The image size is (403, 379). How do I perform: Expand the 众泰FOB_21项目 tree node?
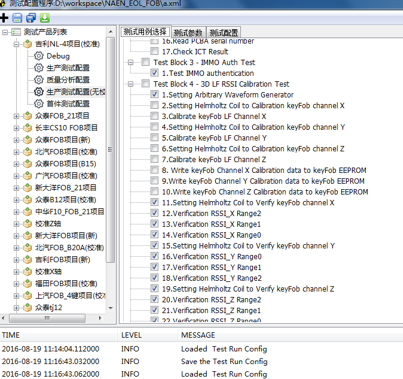point(16,116)
